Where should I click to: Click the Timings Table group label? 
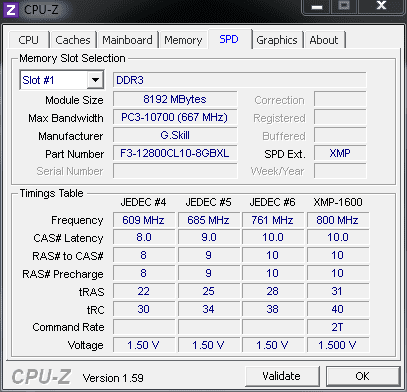point(51,193)
